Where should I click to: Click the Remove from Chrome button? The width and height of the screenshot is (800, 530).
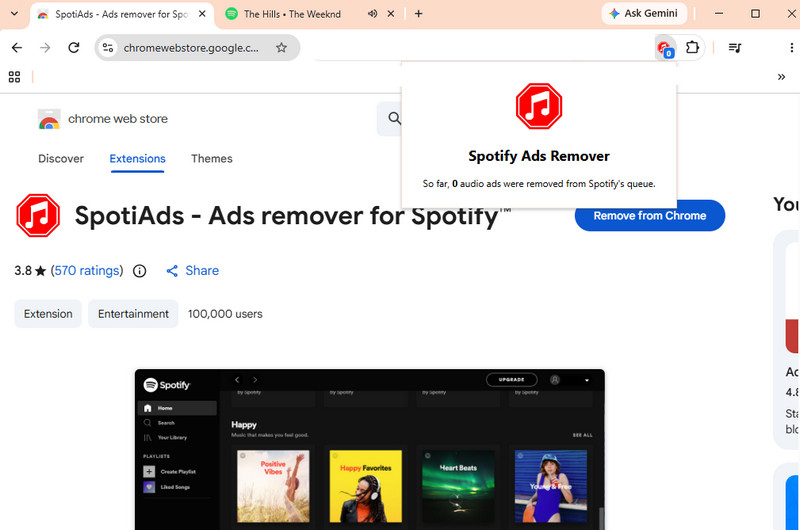pos(649,216)
